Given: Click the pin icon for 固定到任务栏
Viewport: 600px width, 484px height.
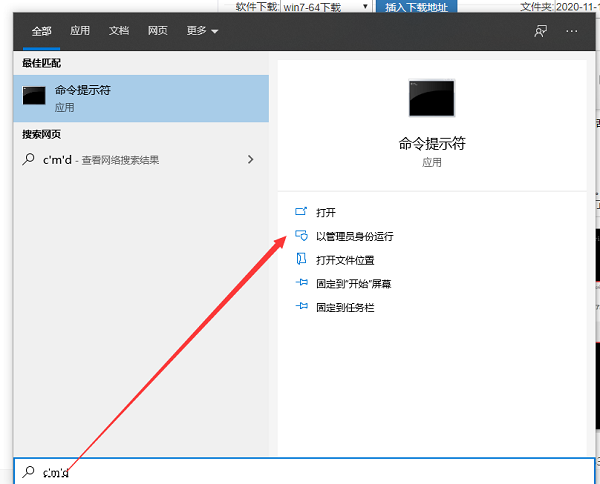Looking at the screenshot, I should [301, 308].
